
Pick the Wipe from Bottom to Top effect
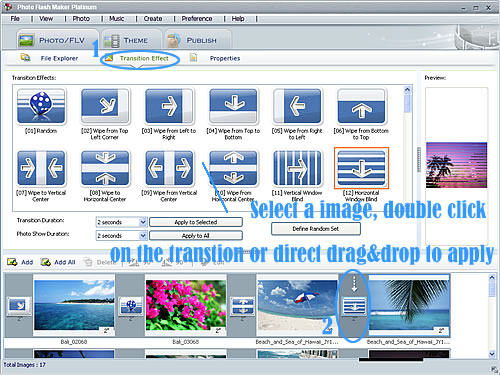point(361,106)
